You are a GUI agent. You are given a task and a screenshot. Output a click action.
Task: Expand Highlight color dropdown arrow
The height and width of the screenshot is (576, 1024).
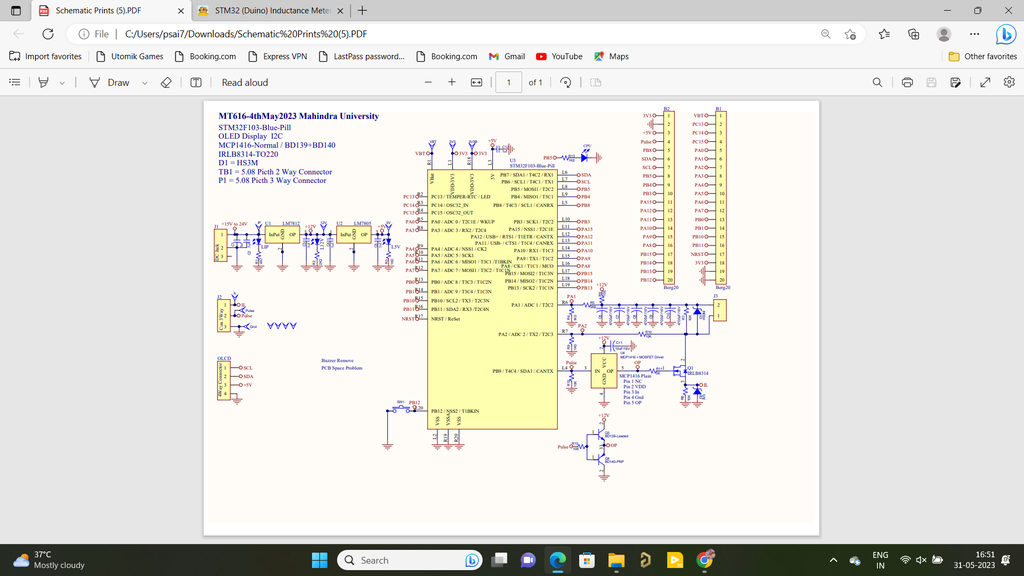click(62, 82)
